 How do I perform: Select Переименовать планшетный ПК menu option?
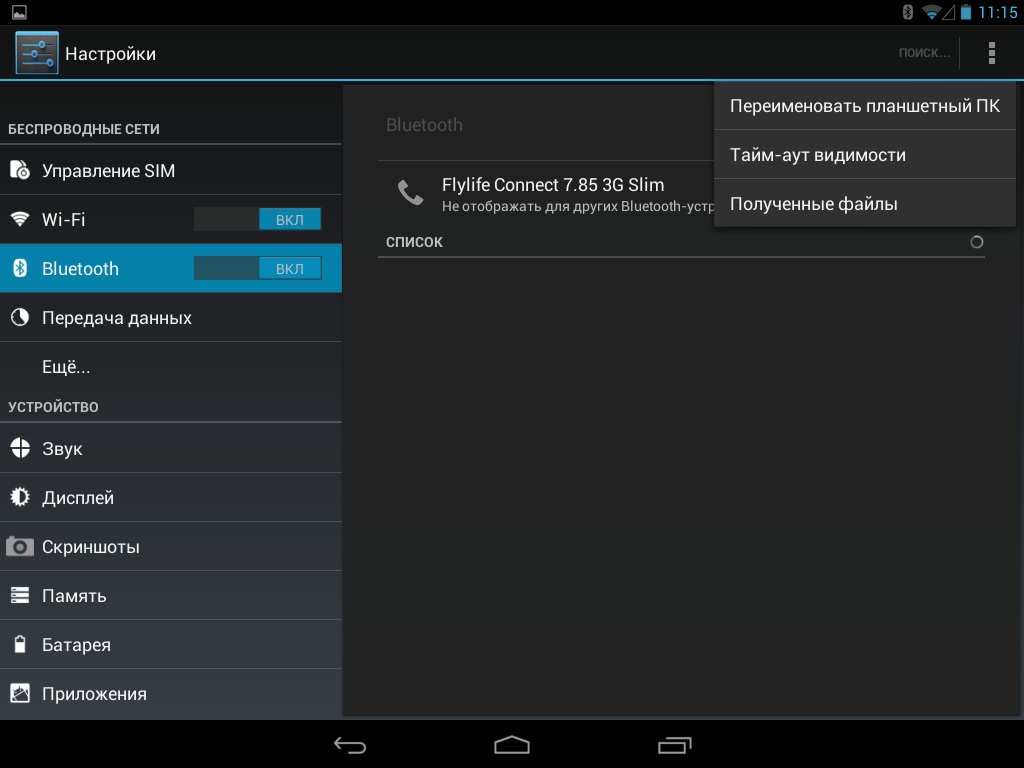pyautogui.click(x=864, y=106)
